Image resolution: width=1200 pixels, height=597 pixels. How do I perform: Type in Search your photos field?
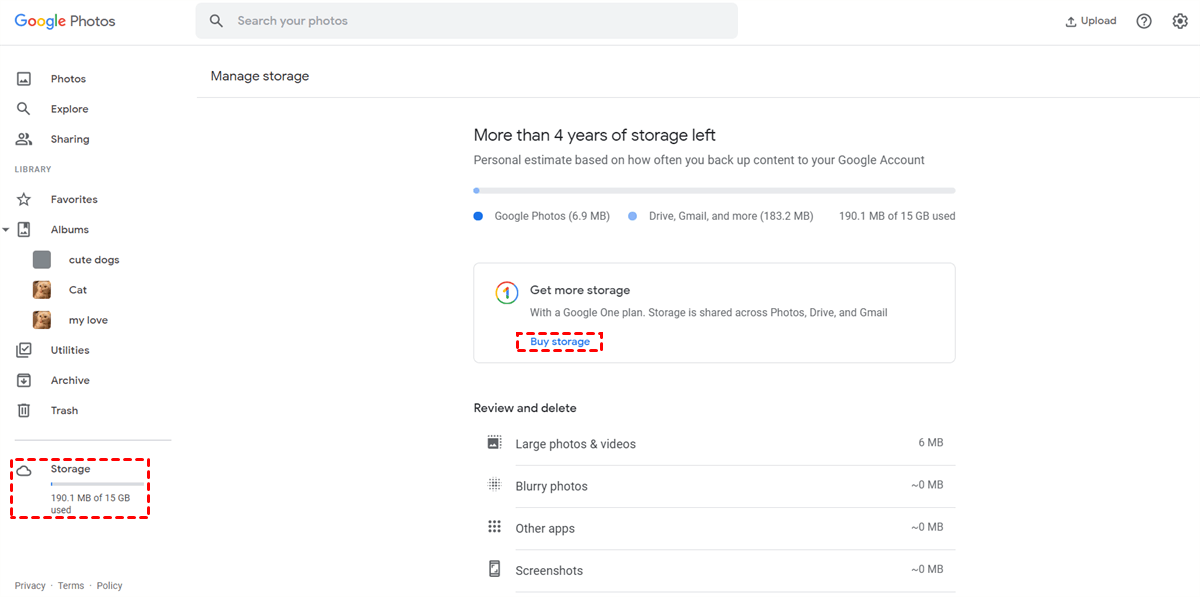480,21
